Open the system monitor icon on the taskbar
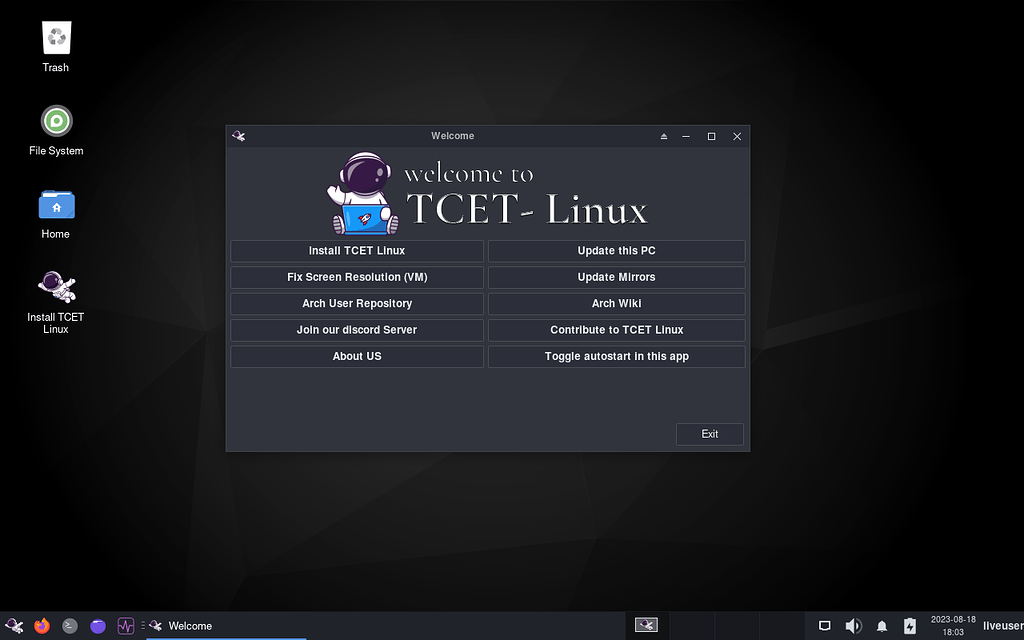This screenshot has height=640, width=1024. pyautogui.click(x=126, y=625)
